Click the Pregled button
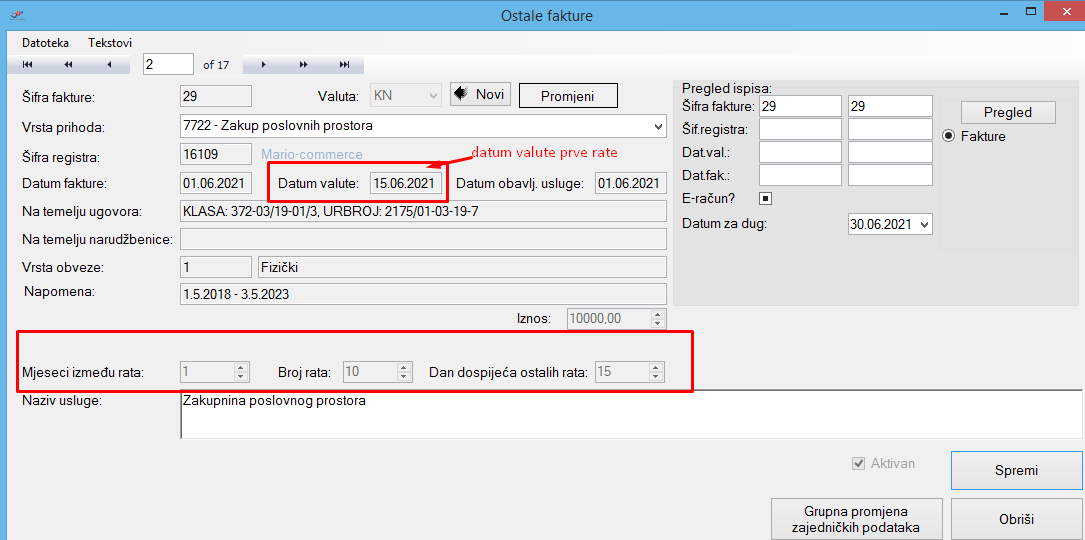Viewport: 1085px width, 540px height. pyautogui.click(x=1007, y=112)
